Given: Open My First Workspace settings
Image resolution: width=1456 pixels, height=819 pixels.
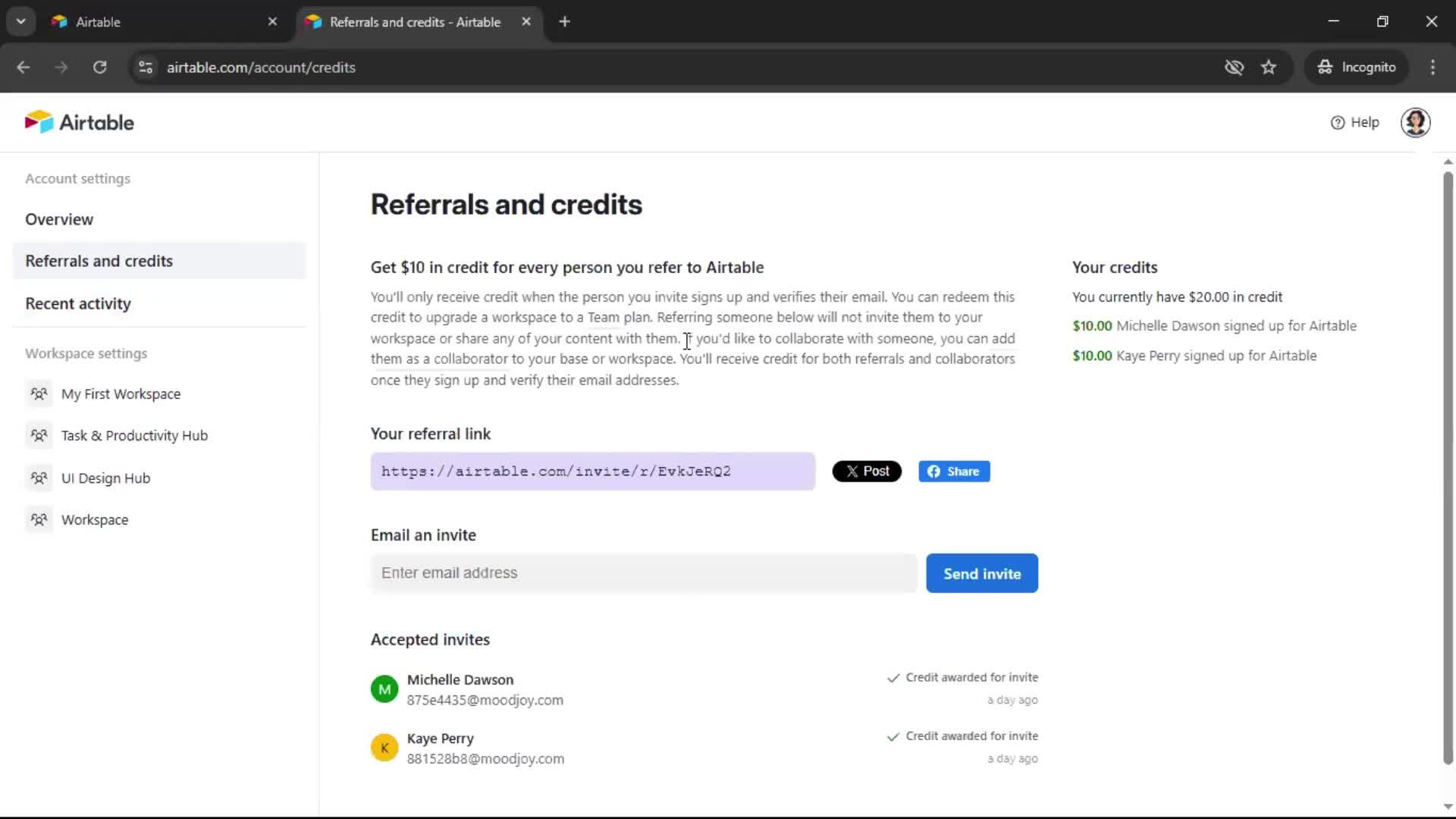Looking at the screenshot, I should click(121, 394).
